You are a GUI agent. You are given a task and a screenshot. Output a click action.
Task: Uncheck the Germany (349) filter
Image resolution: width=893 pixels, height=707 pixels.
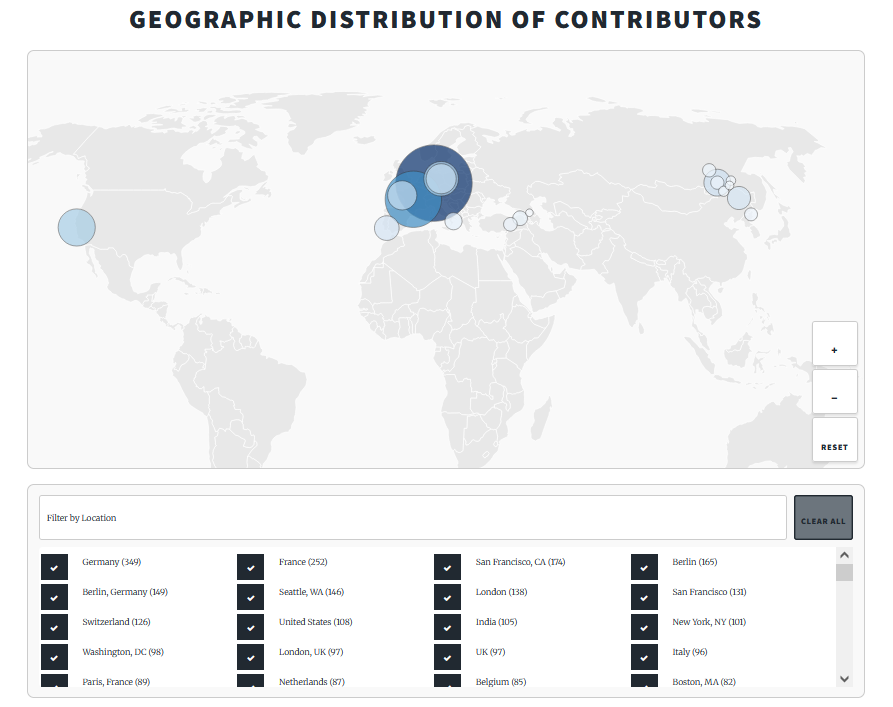(x=55, y=566)
